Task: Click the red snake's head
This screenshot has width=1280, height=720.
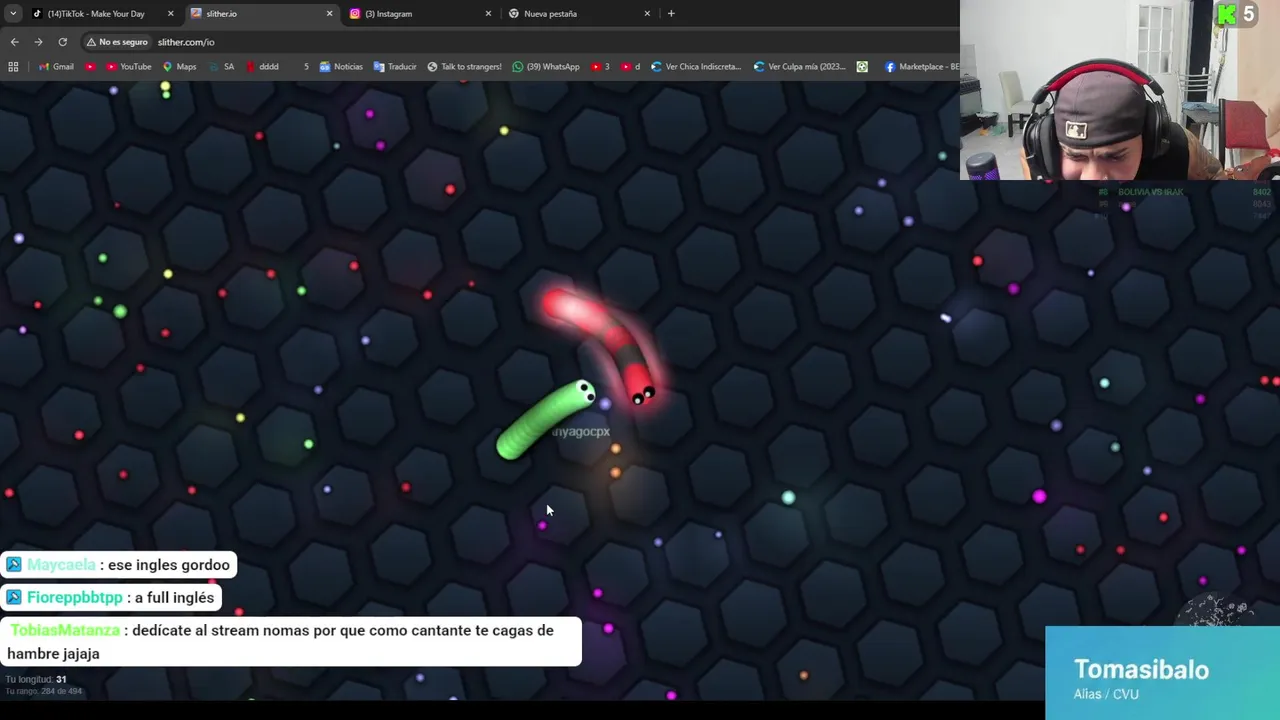Action: [x=641, y=392]
